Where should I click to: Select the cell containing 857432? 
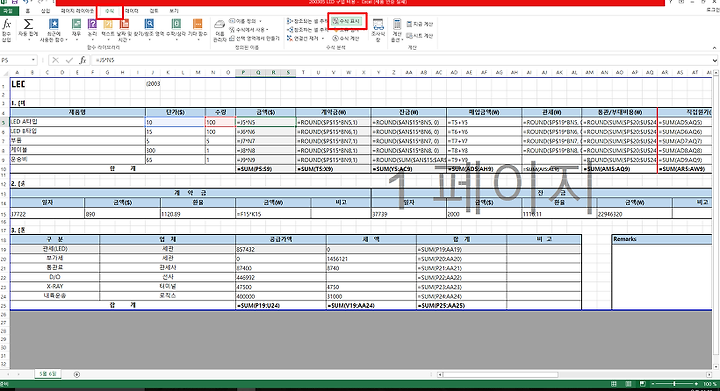281,249
